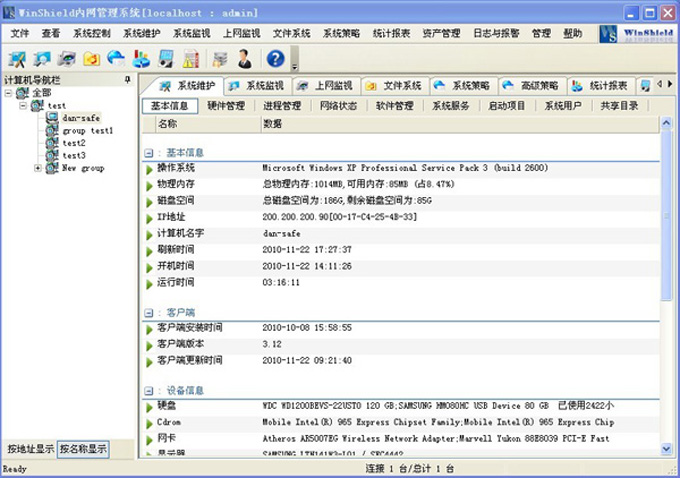Click the System Maintenance toolbar icon with wrench
Image resolution: width=680 pixels, height=478 pixels.
(17, 59)
